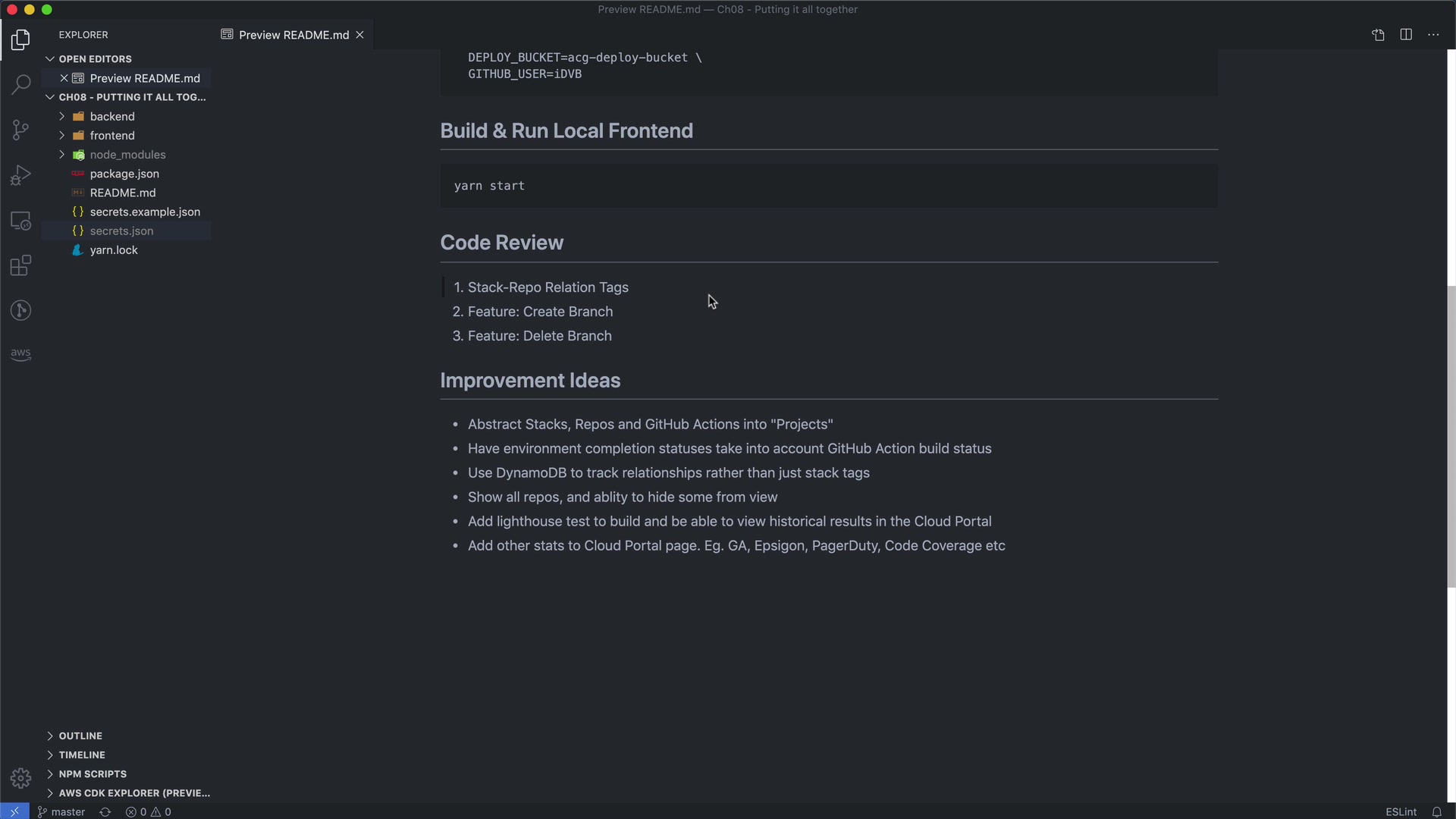The image size is (1456, 819).
Task: Open the AWS toolkit sidebar icon
Action: 20,354
